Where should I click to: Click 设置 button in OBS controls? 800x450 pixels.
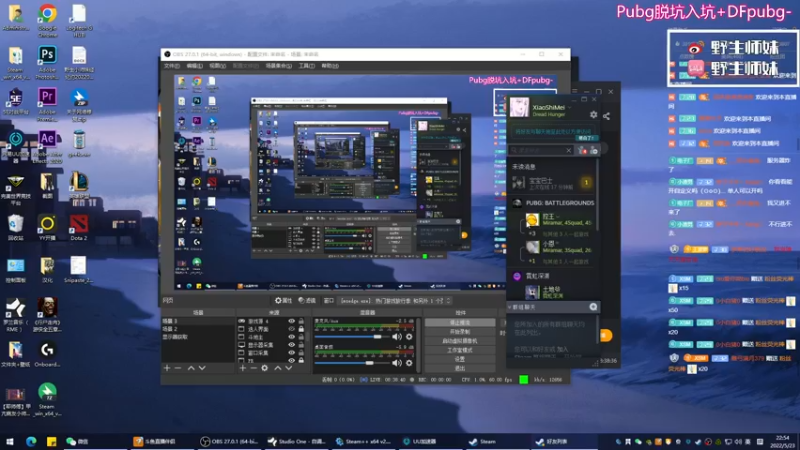click(x=460, y=359)
